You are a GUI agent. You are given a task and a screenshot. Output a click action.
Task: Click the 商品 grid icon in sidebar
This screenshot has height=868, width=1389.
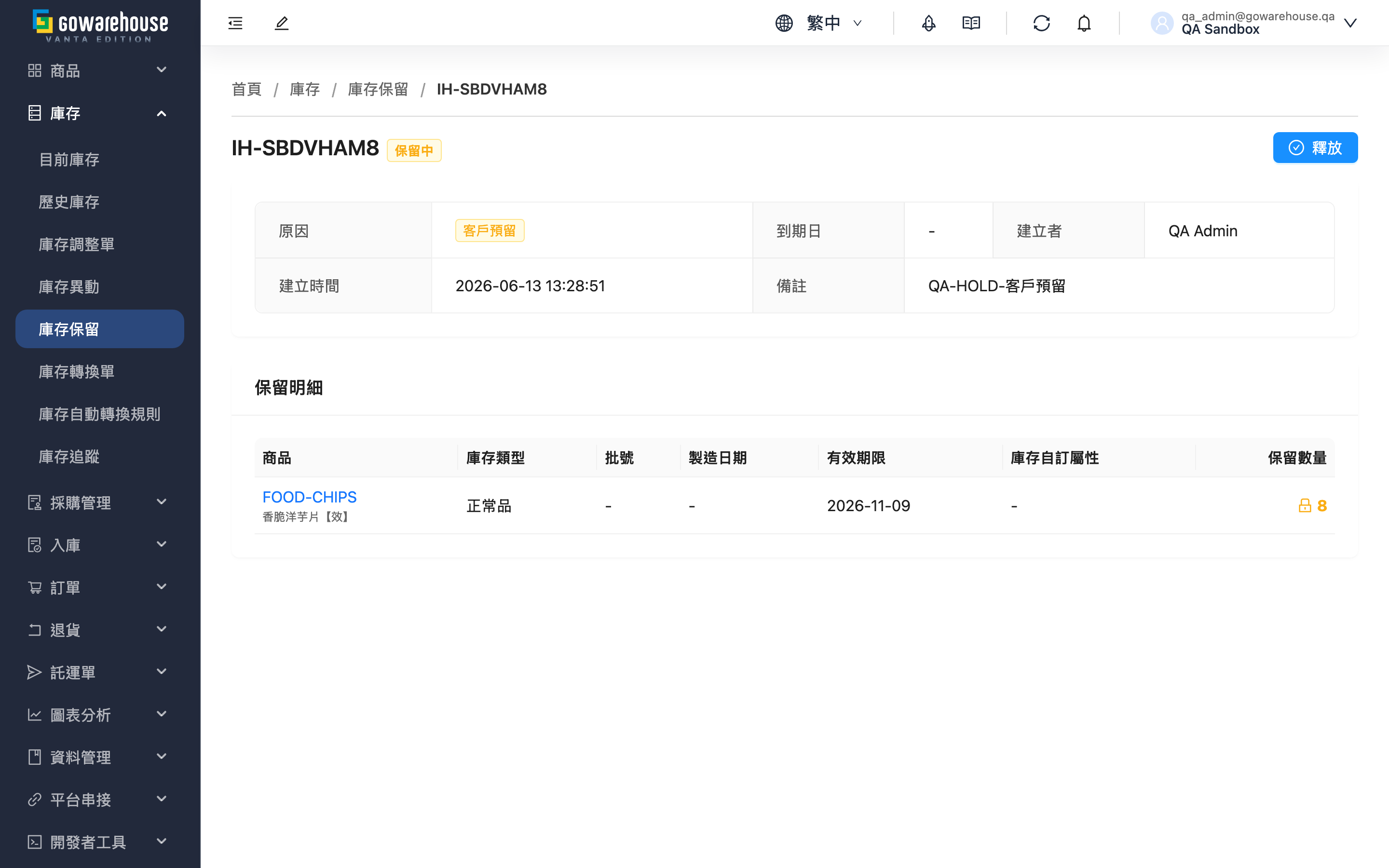click(34, 70)
